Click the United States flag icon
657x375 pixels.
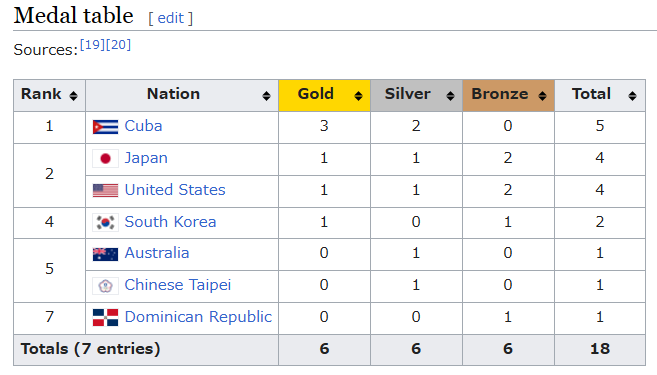pyautogui.click(x=105, y=191)
